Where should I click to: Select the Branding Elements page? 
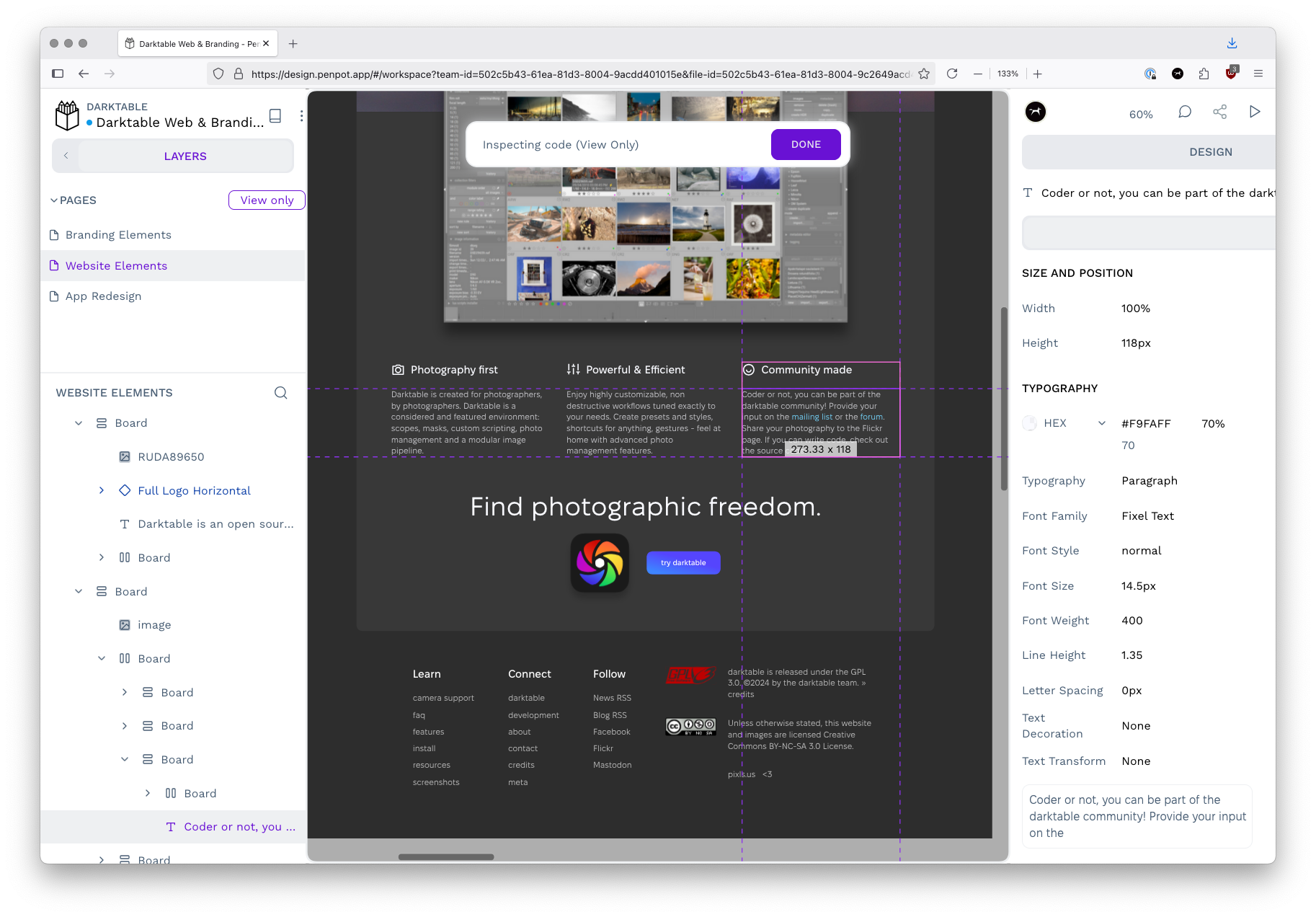(118, 235)
